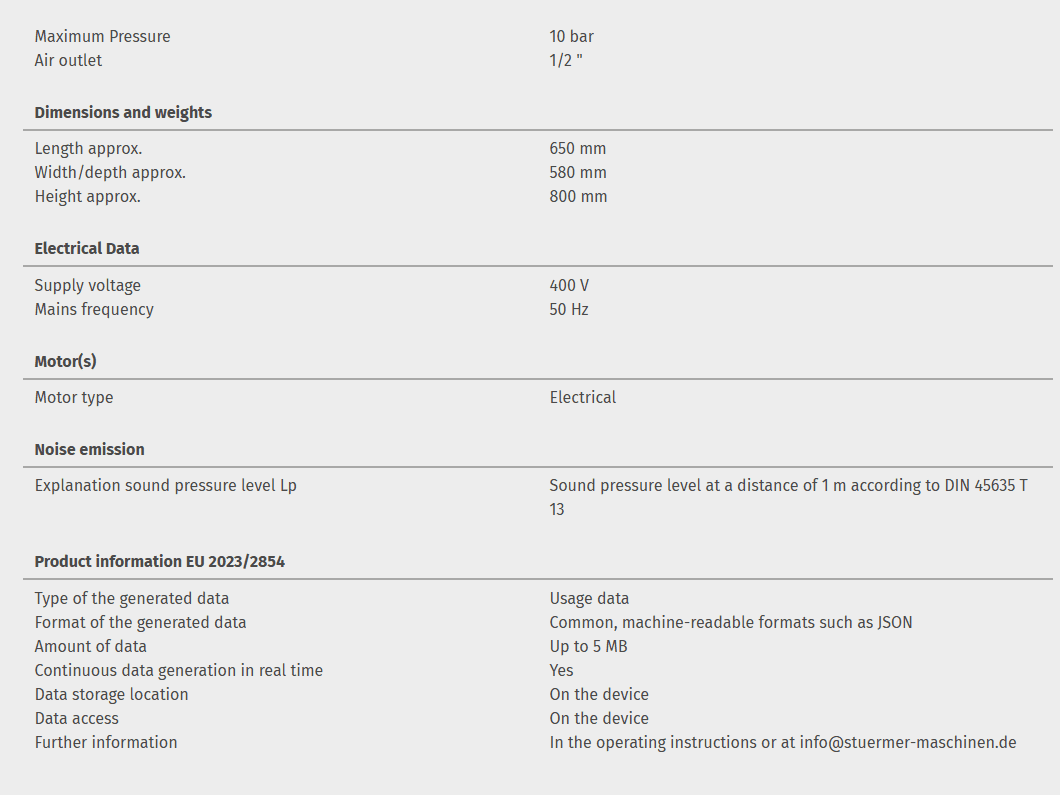Click the "Dimensions and weights" section heading
The height and width of the screenshot is (795, 1060).
click(123, 112)
